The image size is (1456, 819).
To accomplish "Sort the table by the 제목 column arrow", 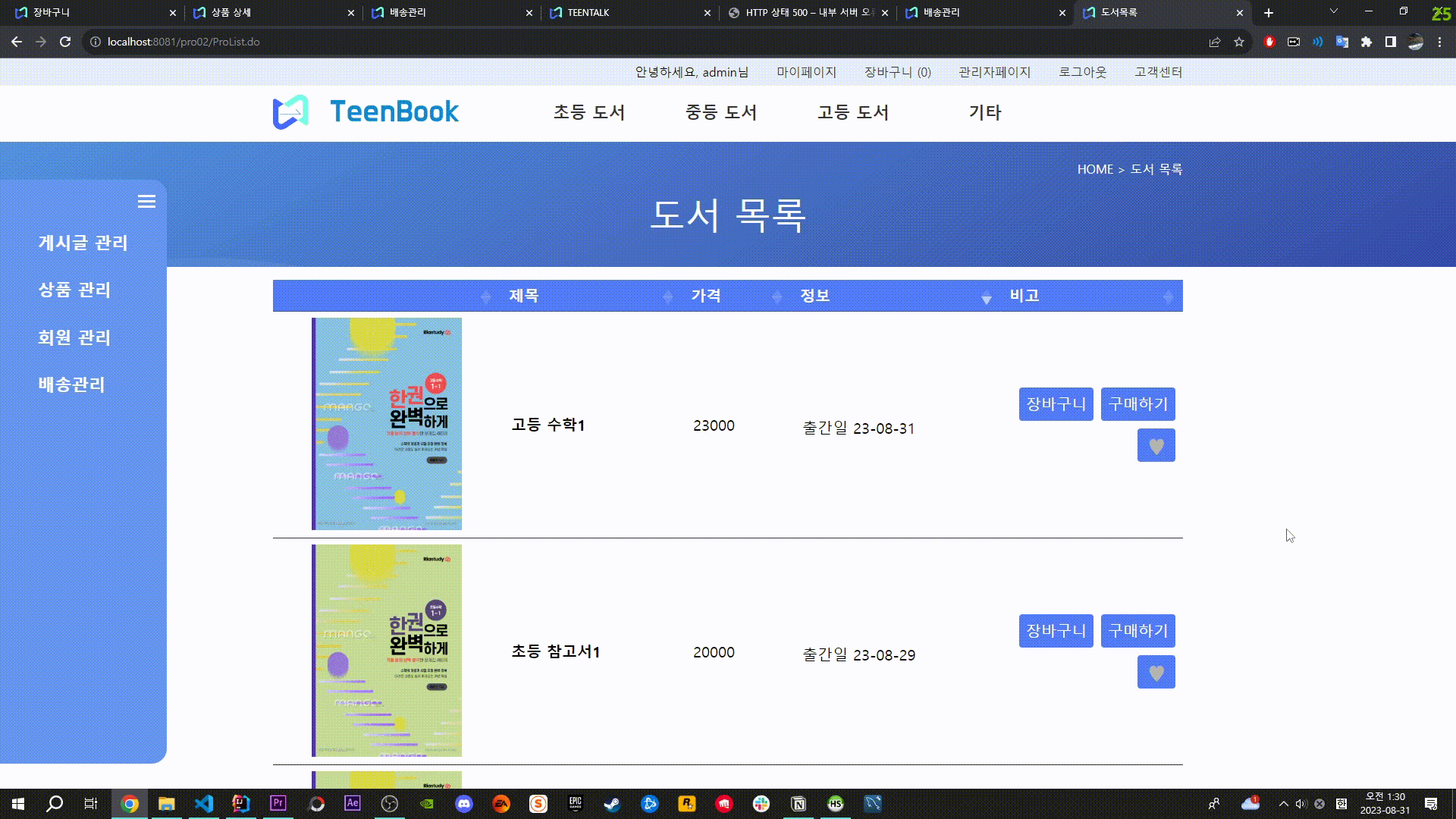I will point(667,297).
